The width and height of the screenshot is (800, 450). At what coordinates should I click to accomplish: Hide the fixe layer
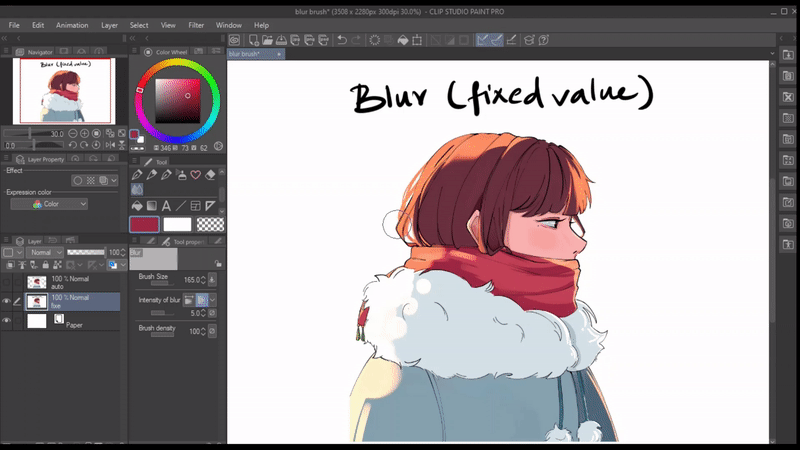(6, 302)
